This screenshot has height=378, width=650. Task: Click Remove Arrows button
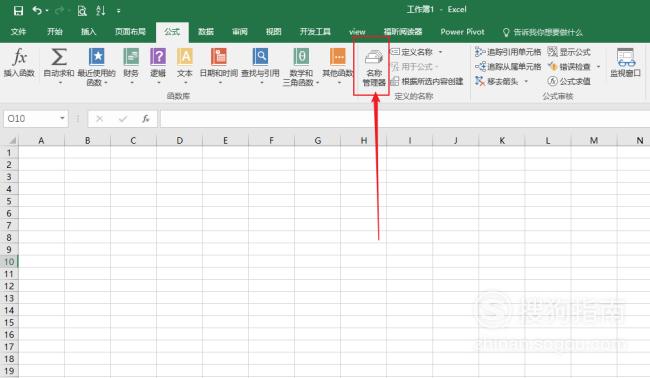pos(497,81)
